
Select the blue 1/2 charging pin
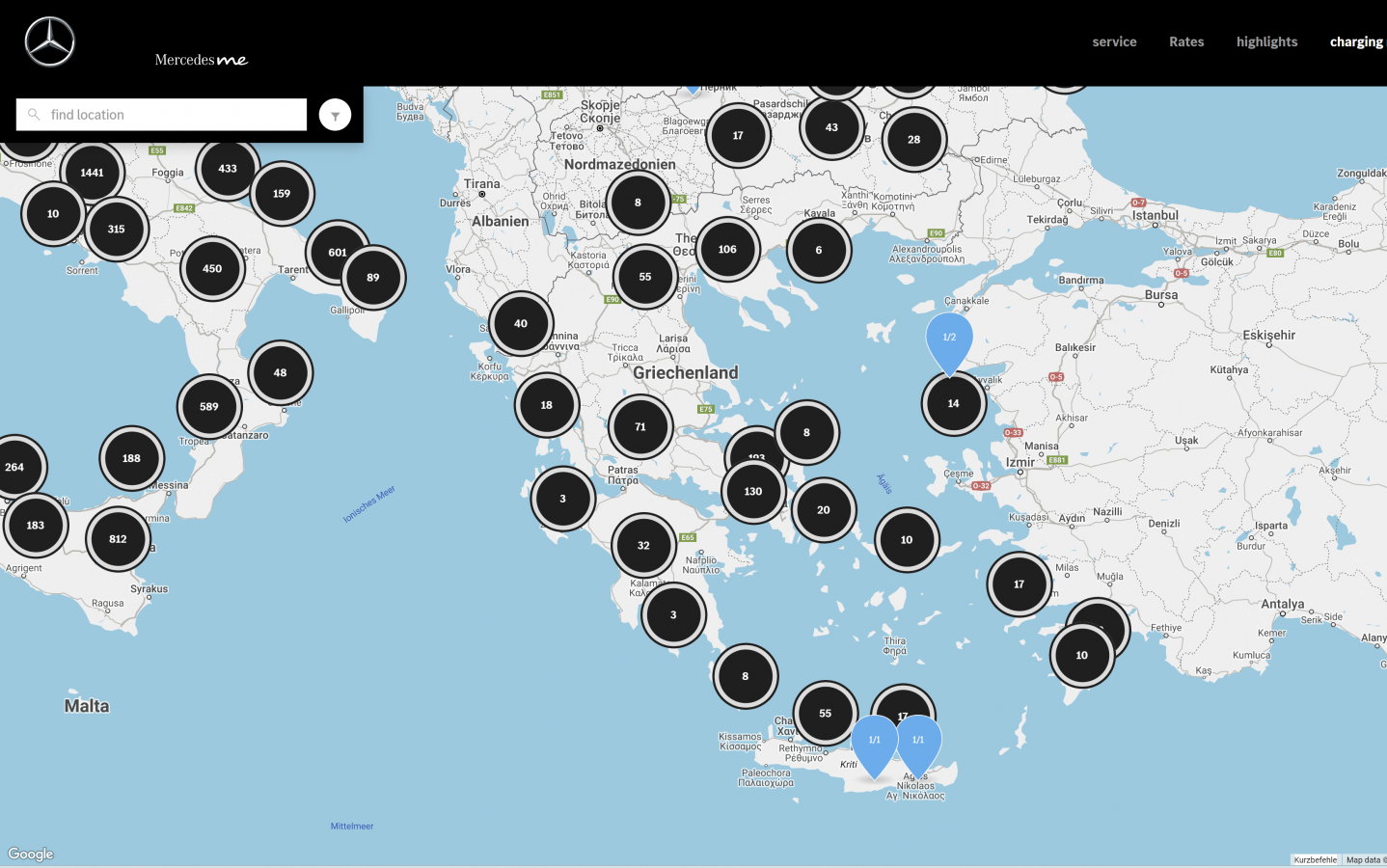(949, 339)
